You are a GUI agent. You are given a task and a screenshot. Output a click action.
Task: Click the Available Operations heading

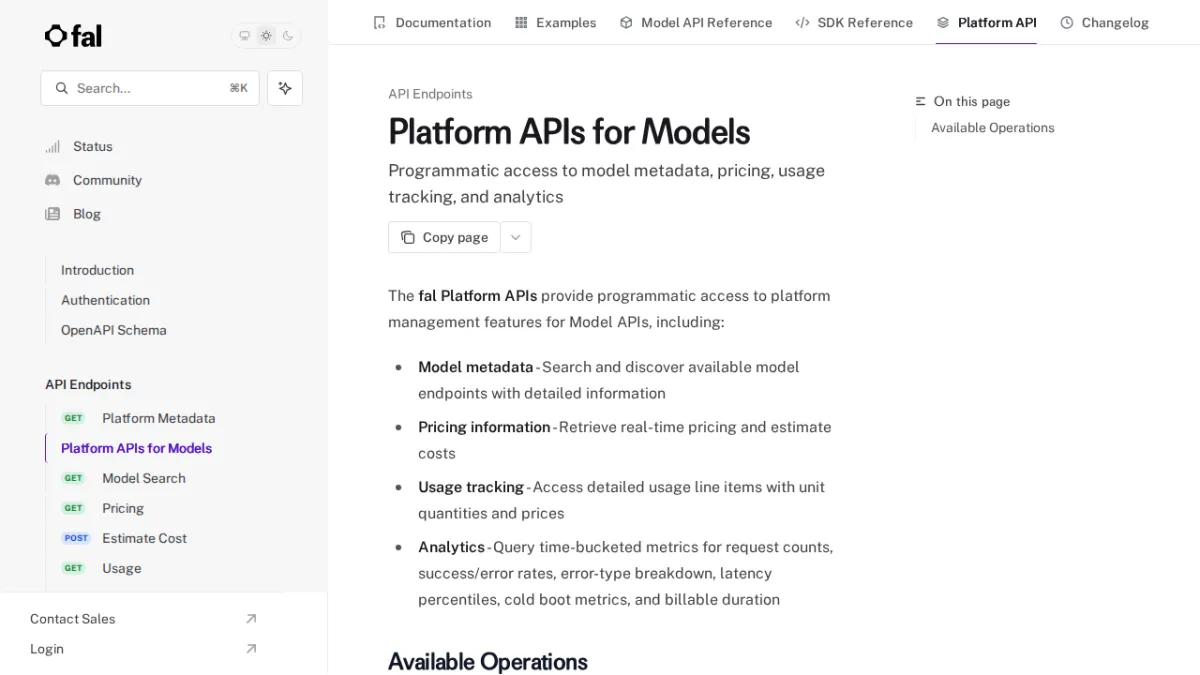pos(488,662)
